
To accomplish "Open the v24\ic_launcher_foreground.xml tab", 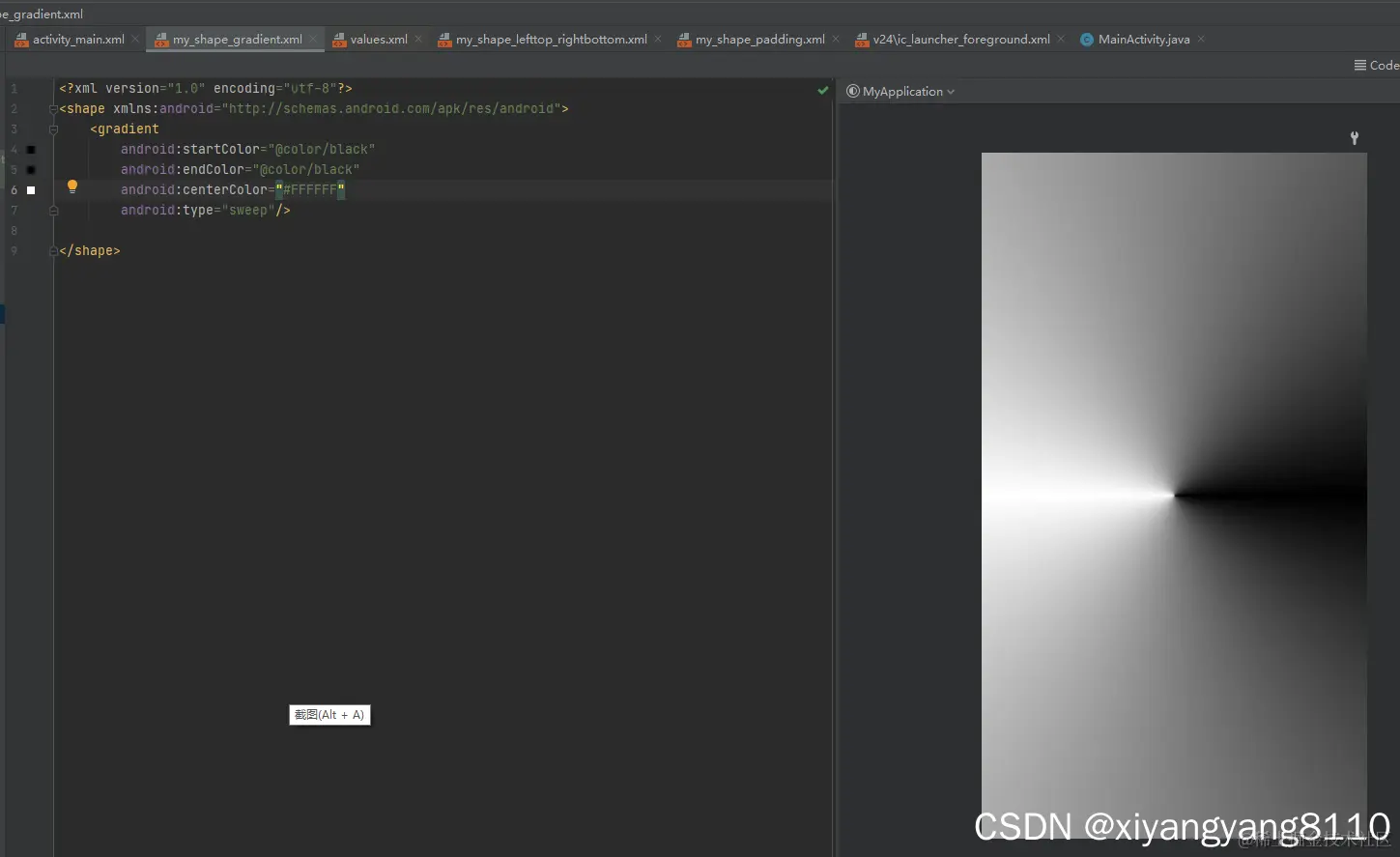I will tap(961, 40).
